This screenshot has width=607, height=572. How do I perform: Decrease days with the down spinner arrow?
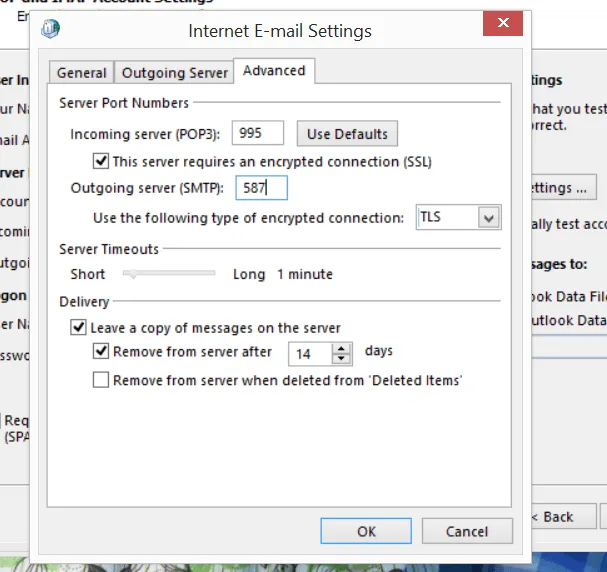[x=341, y=359]
